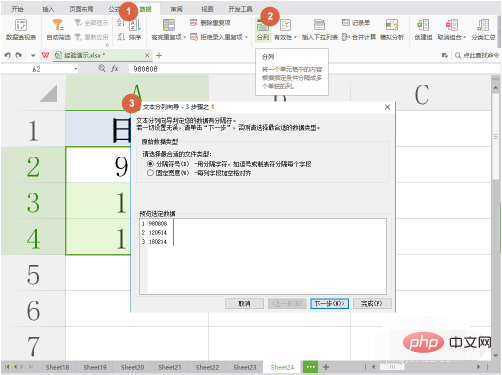
Task: Open the name box dropdown arrow
Action: (x=76, y=69)
